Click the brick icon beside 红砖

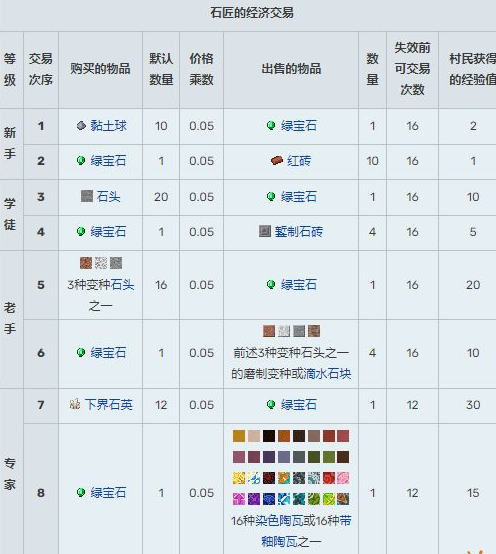(277, 161)
